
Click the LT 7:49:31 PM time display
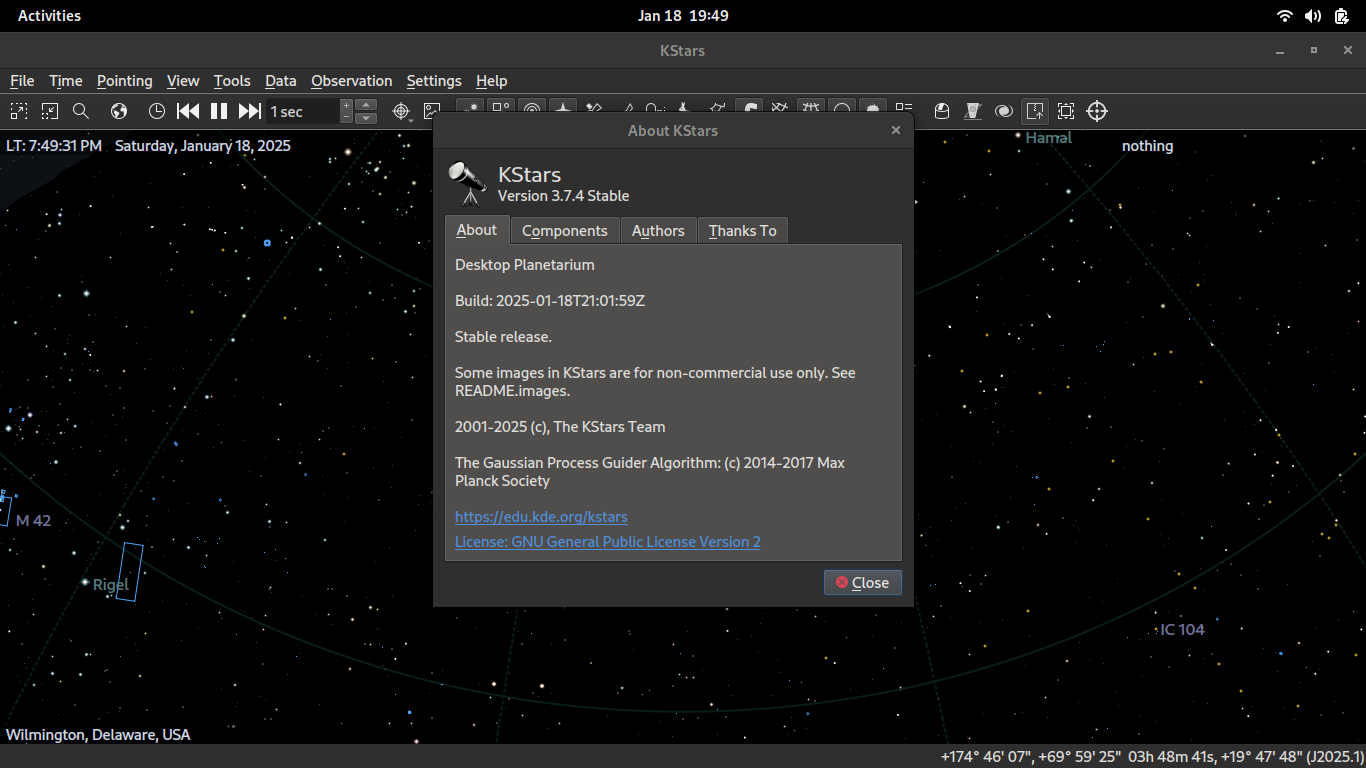(54, 146)
